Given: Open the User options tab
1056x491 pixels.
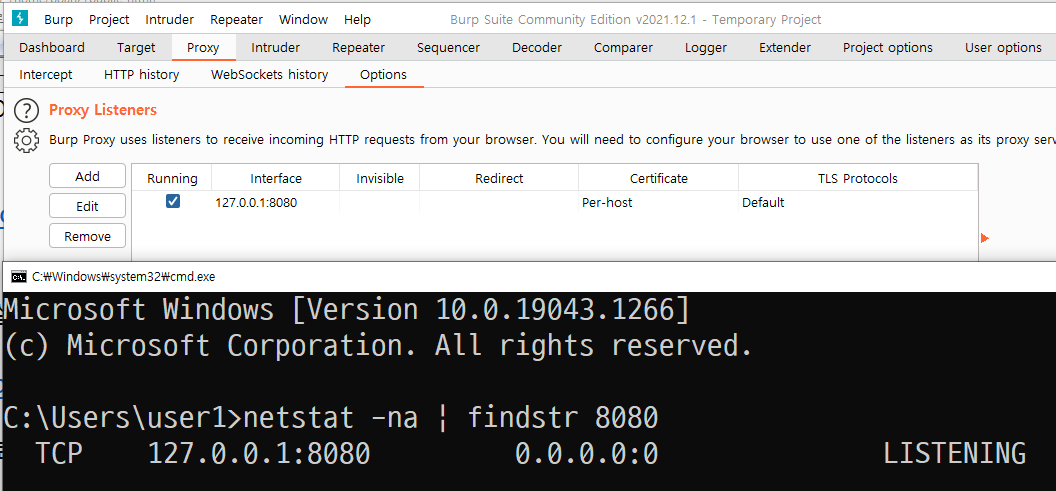Looking at the screenshot, I should [x=1003, y=48].
